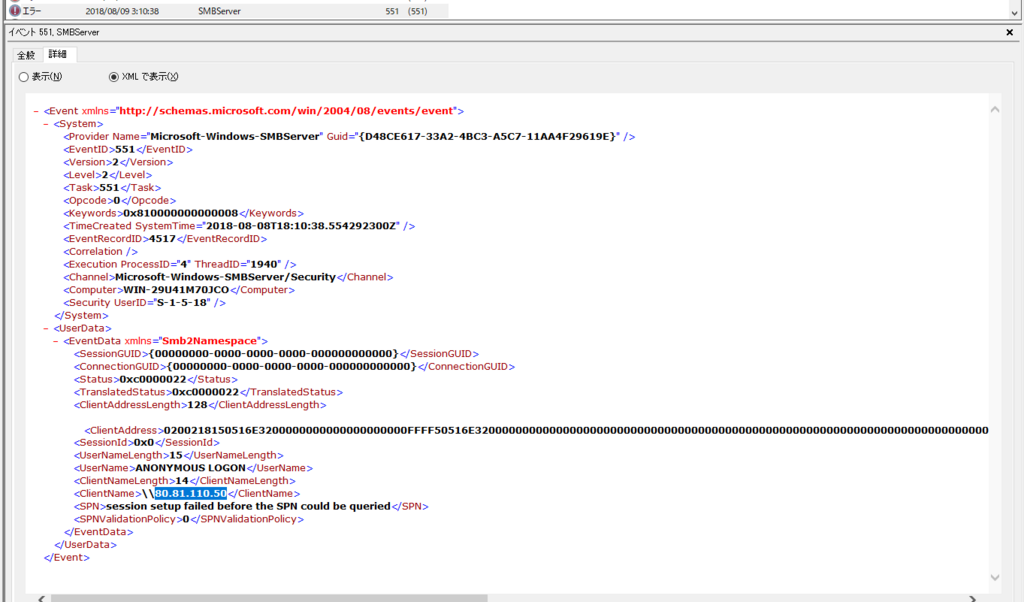This screenshot has height=602, width=1024.
Task: Switch to the 全般 tab
Action: pyautogui.click(x=26, y=55)
